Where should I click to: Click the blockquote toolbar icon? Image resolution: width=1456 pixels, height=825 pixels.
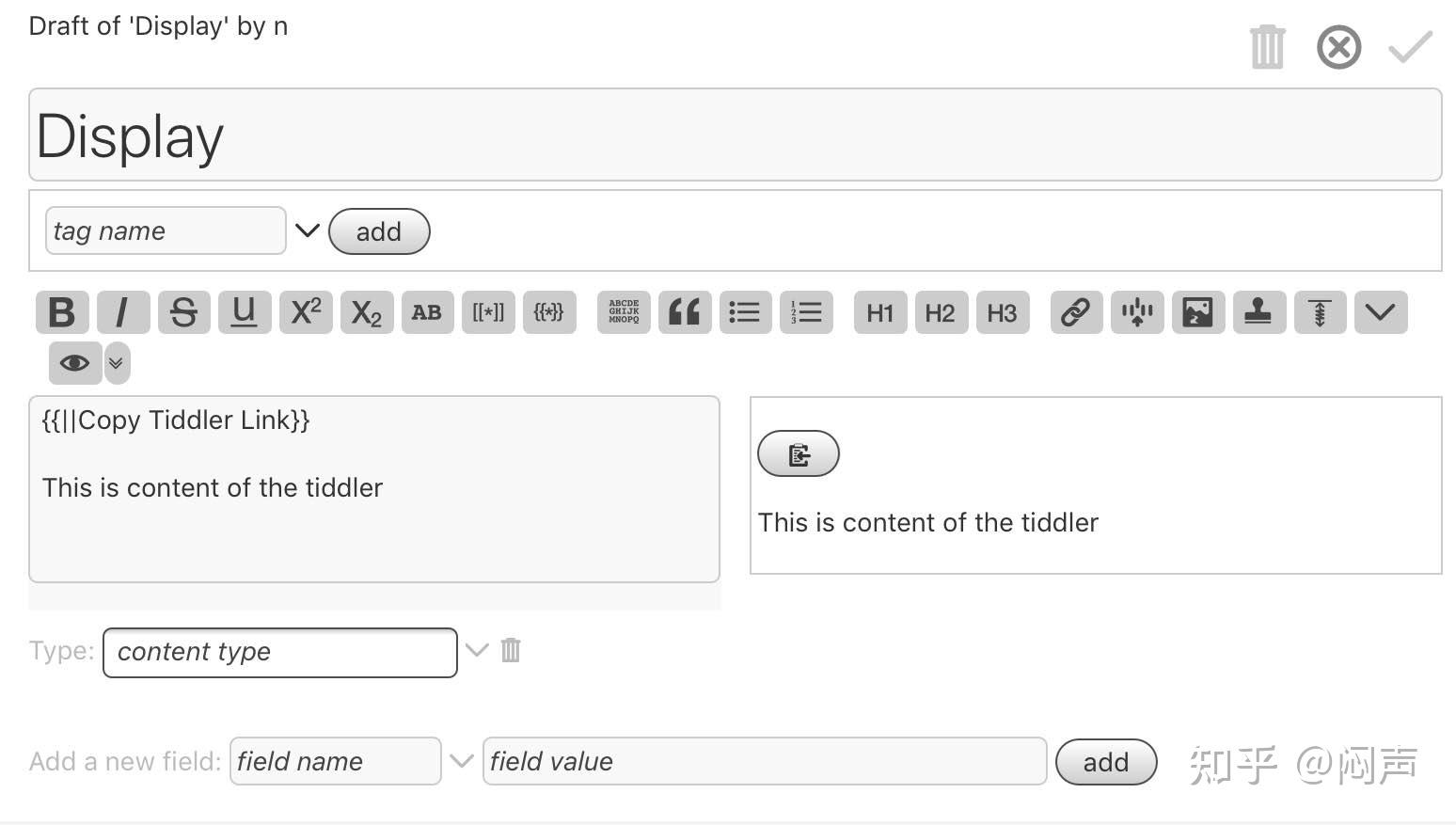[x=684, y=312]
